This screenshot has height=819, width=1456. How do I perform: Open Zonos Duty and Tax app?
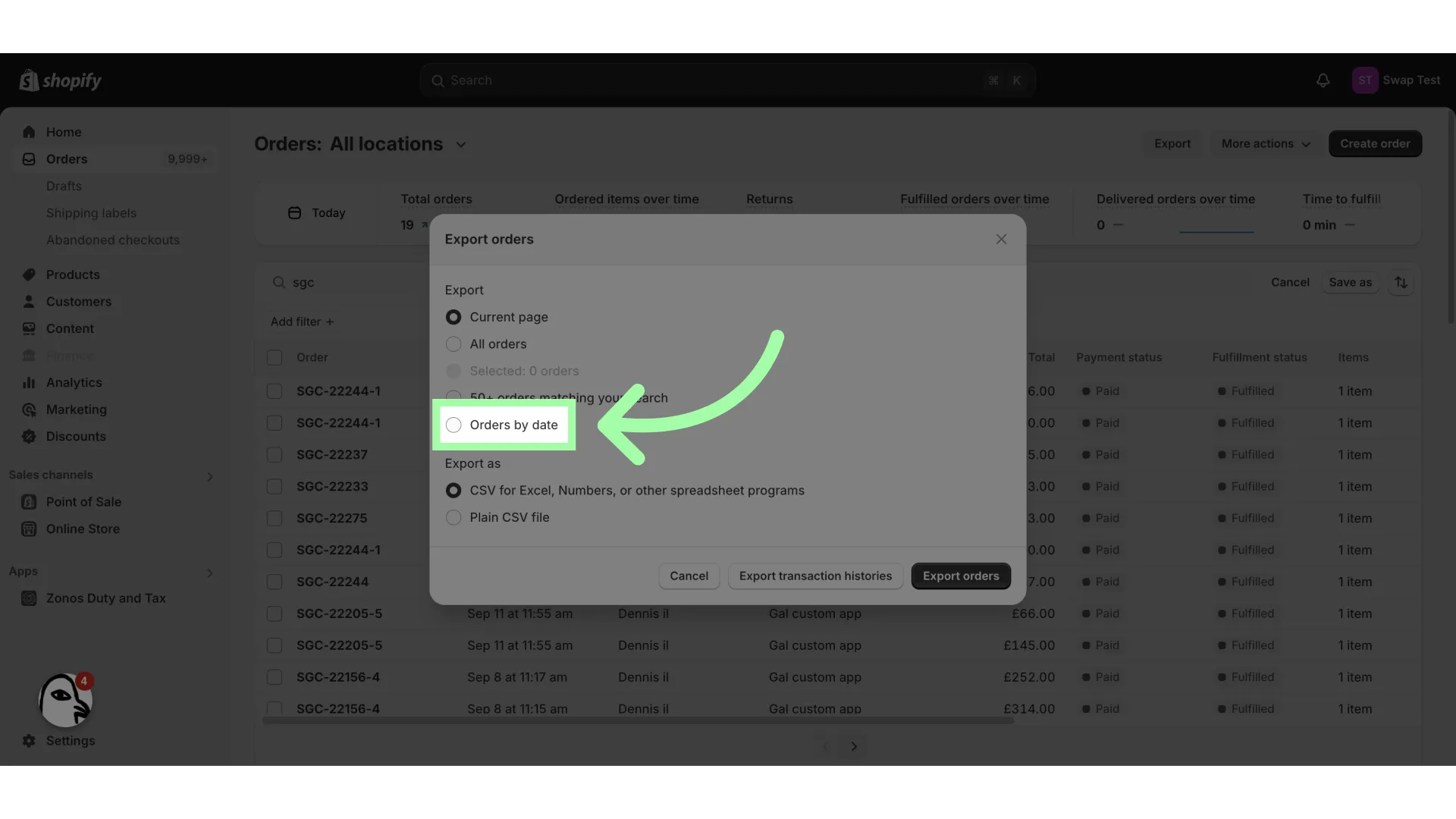105,598
